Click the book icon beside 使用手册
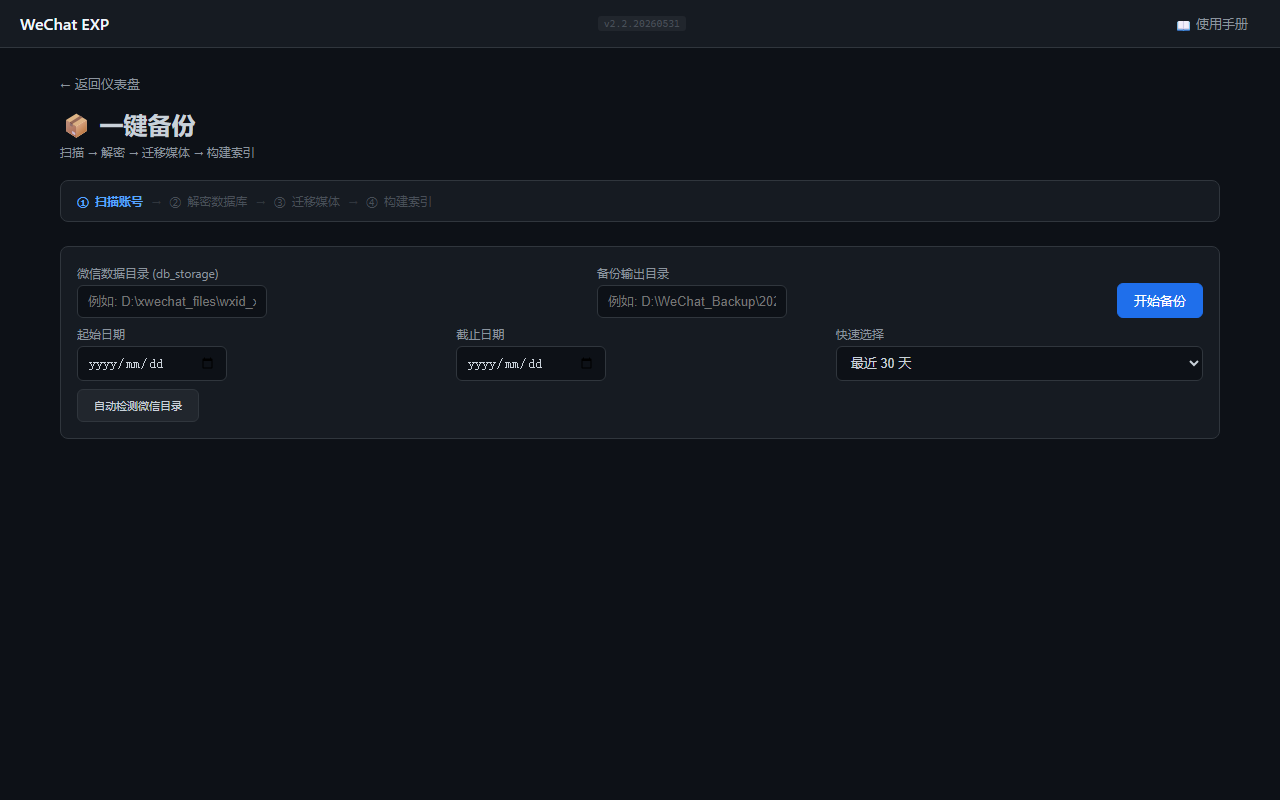 click(1183, 25)
